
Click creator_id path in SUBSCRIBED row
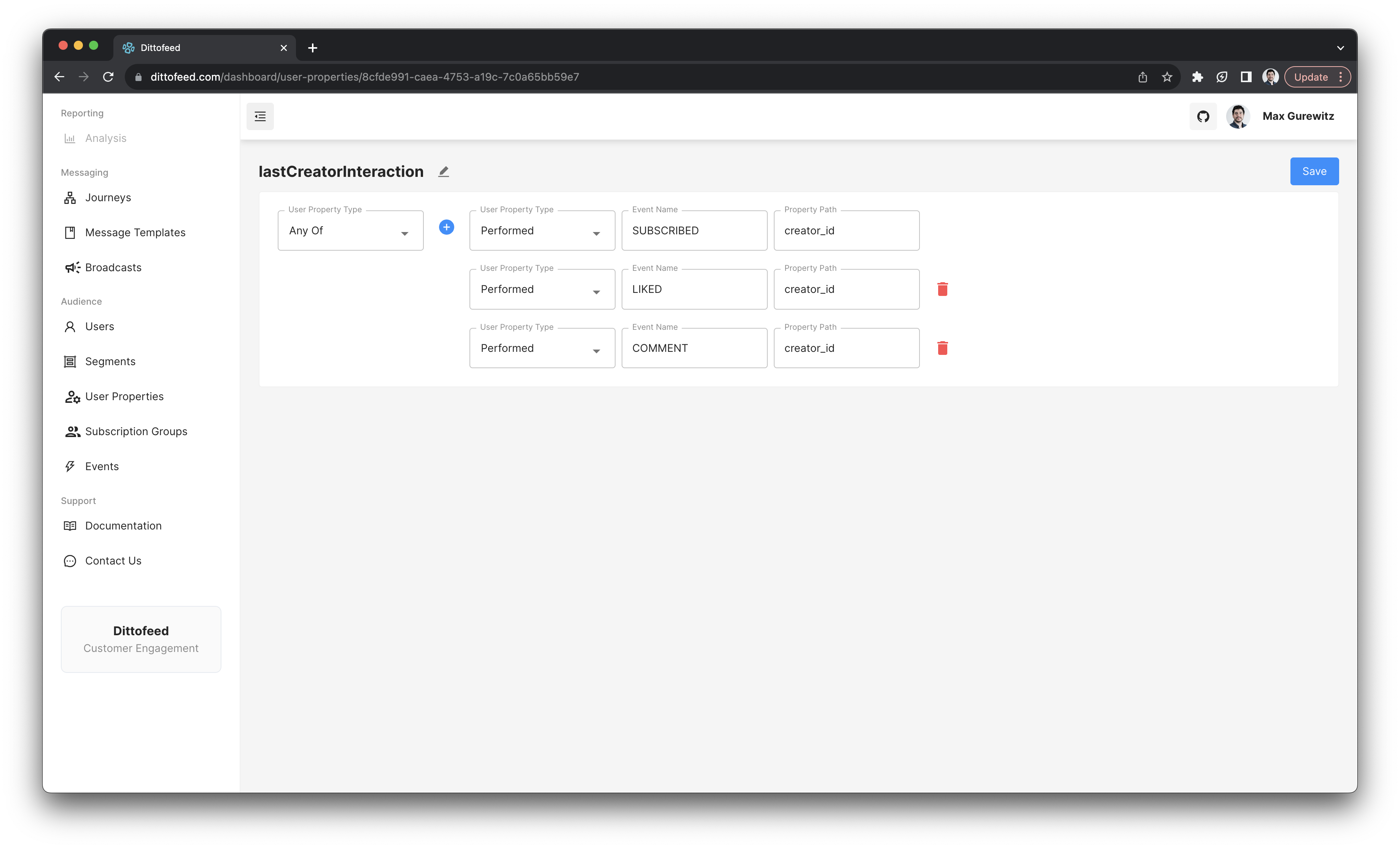click(846, 230)
